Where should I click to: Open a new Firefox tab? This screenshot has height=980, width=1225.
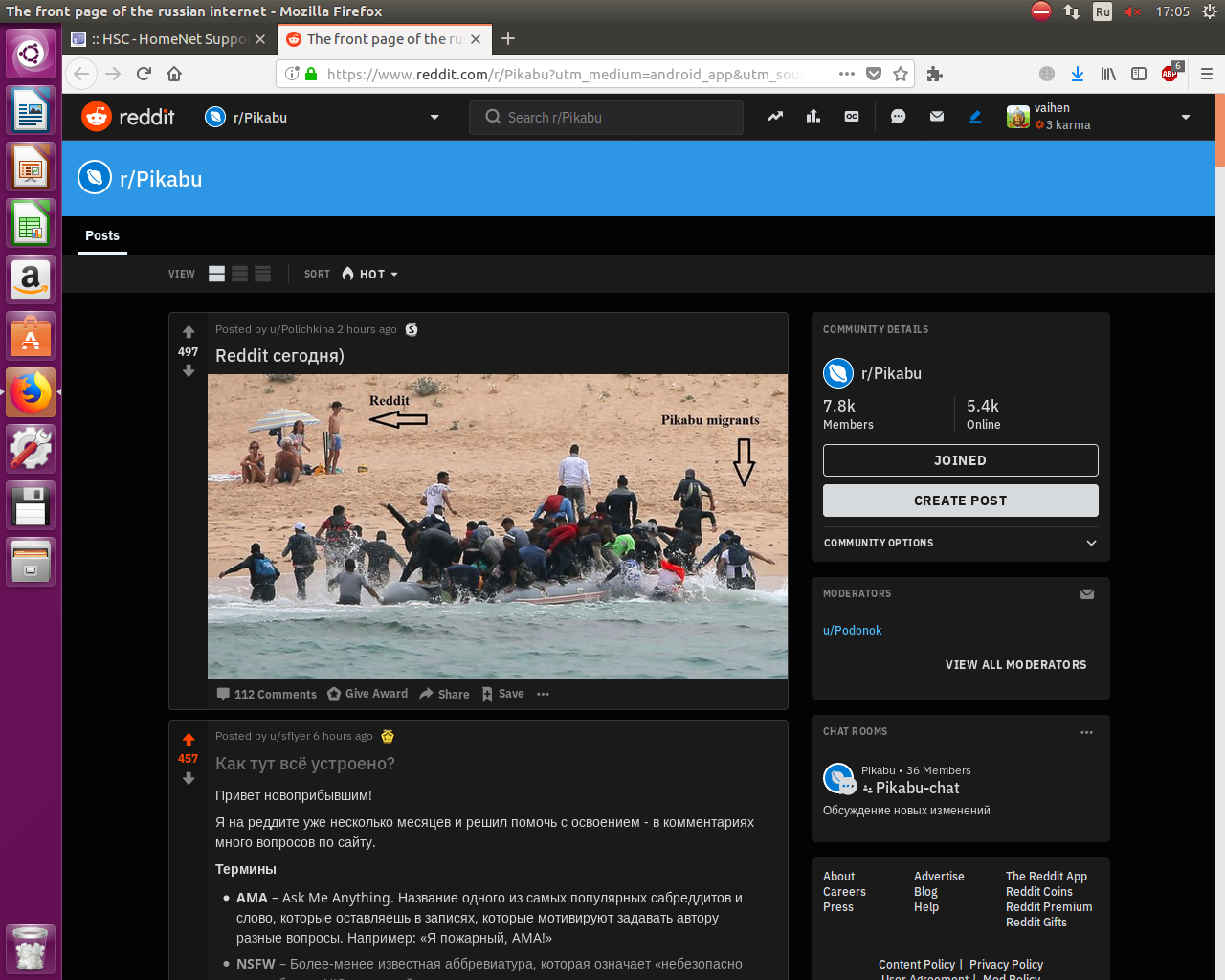tap(508, 38)
